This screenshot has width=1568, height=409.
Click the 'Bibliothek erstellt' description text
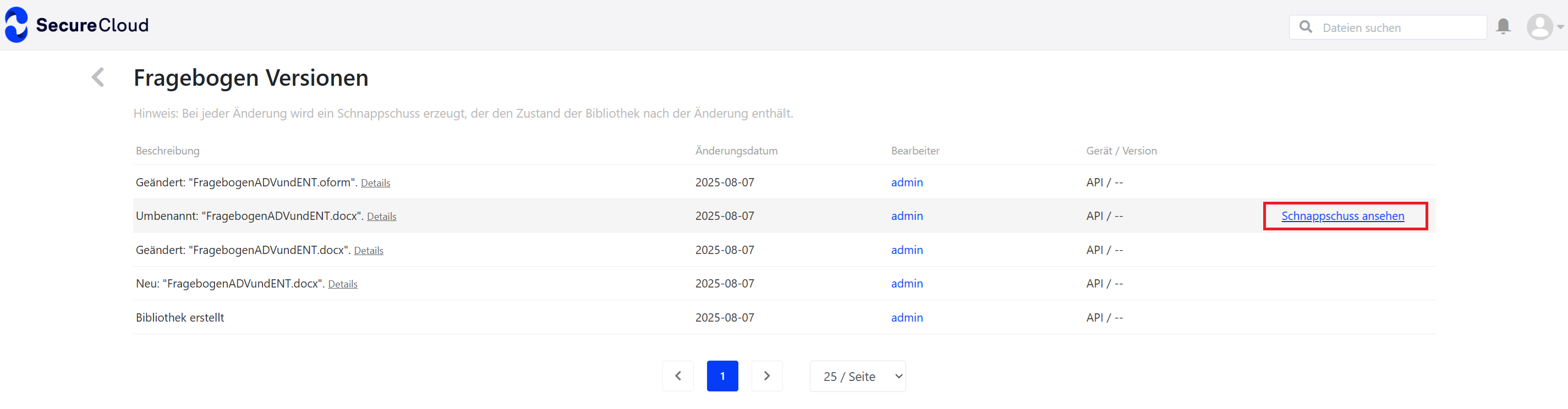click(179, 318)
